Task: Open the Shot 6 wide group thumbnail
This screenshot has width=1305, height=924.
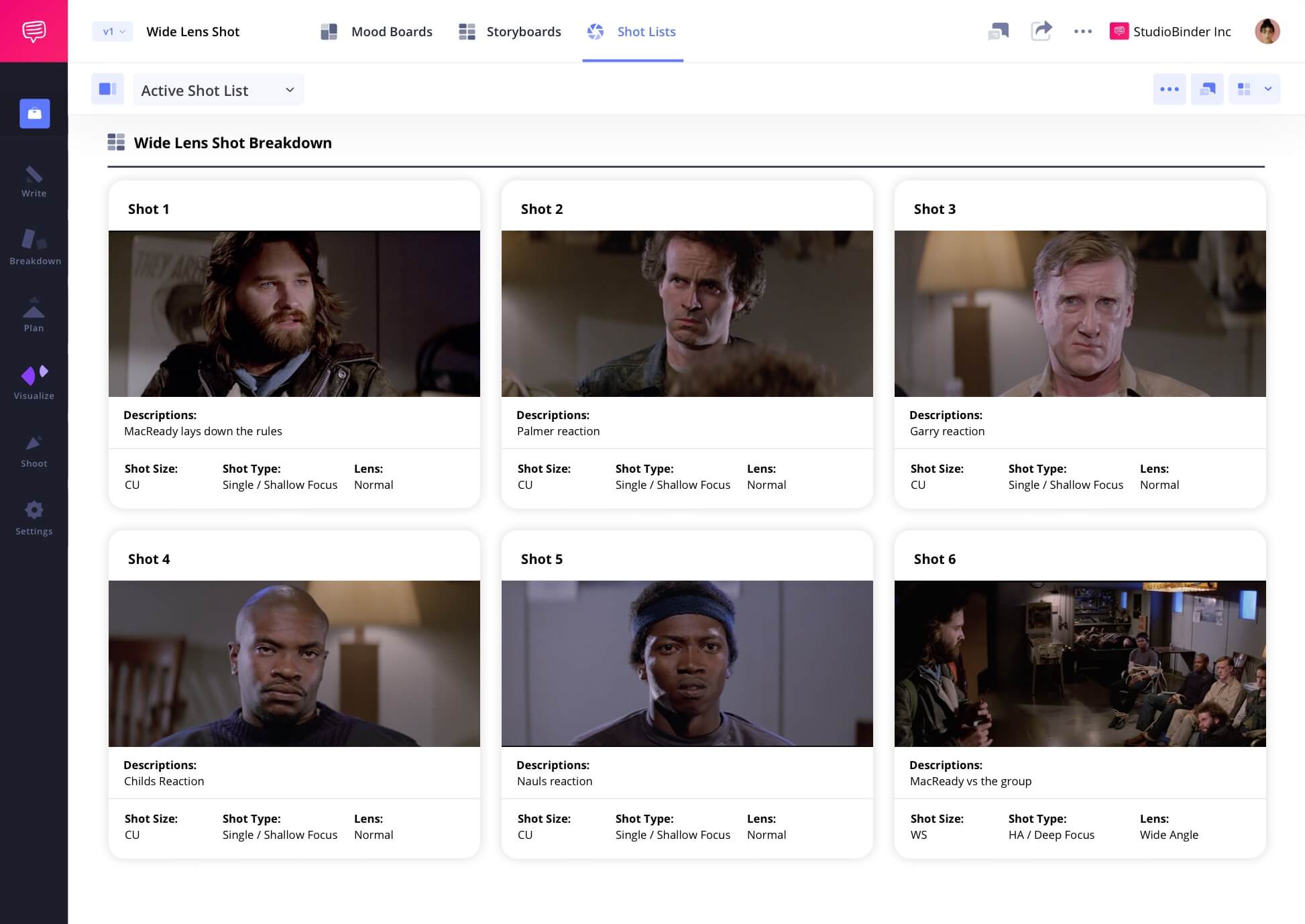Action: click(1080, 663)
